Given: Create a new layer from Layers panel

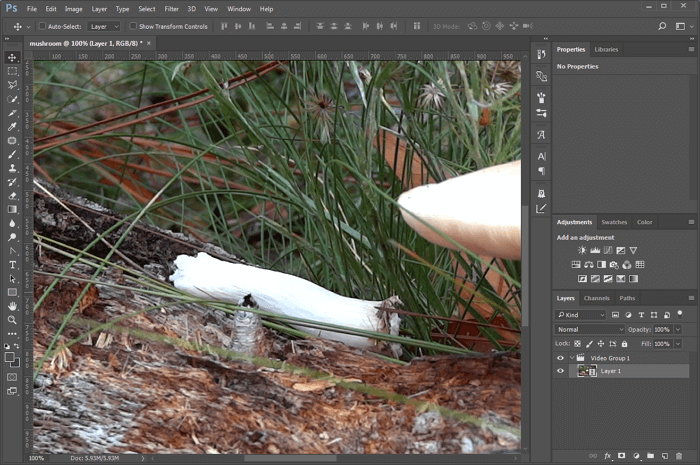Looking at the screenshot, I should (x=664, y=456).
